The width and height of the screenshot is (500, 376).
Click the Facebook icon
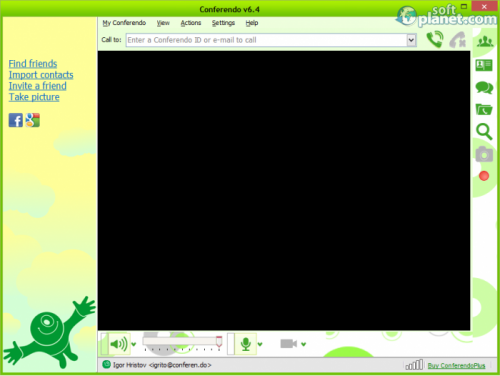(x=15, y=120)
